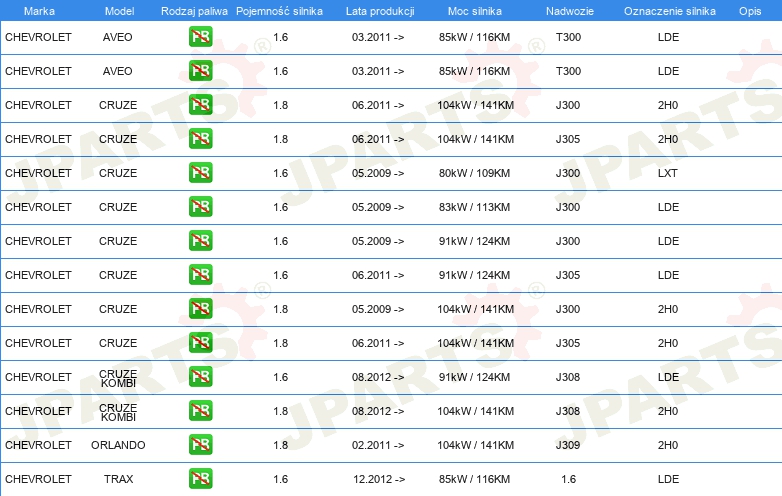782x496 pixels.
Task: Select the TRAX model cell
Action: 118,479
